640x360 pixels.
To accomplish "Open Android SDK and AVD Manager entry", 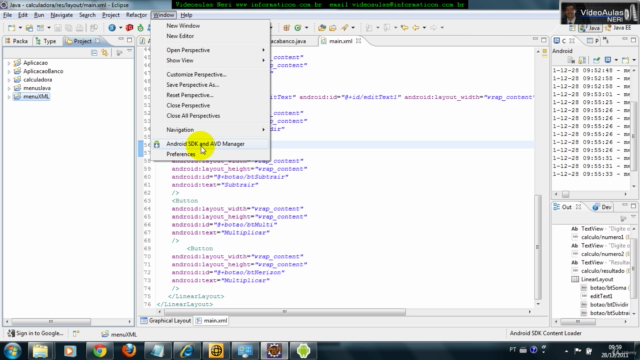I will 205,144.
